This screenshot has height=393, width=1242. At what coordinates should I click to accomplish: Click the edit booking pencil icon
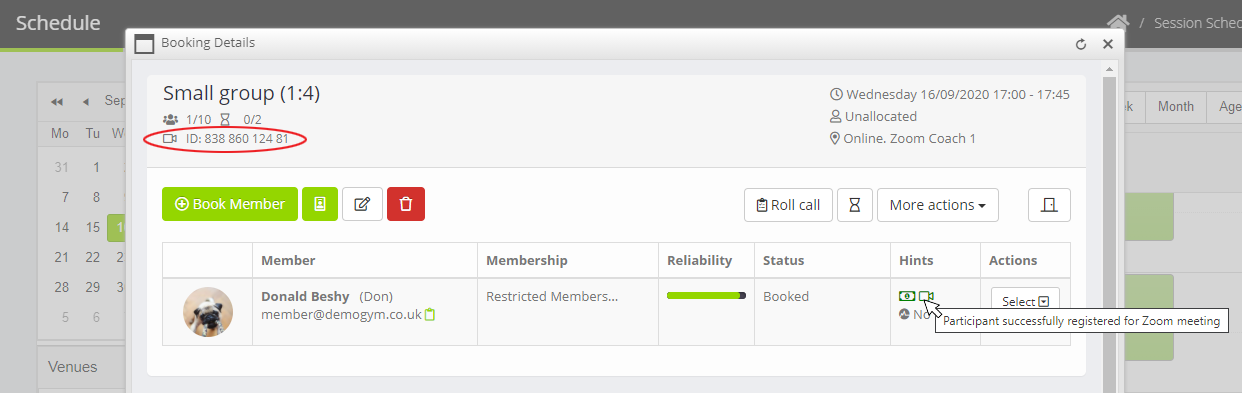point(362,204)
